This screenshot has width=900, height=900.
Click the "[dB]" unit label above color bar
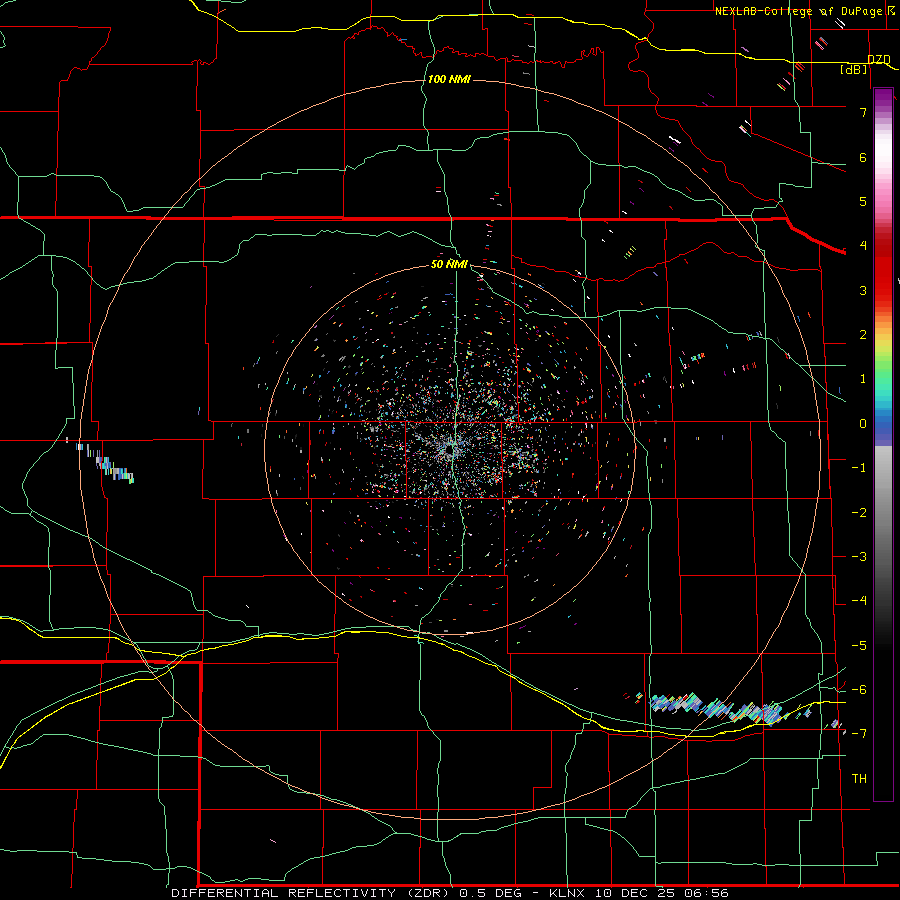click(x=854, y=69)
